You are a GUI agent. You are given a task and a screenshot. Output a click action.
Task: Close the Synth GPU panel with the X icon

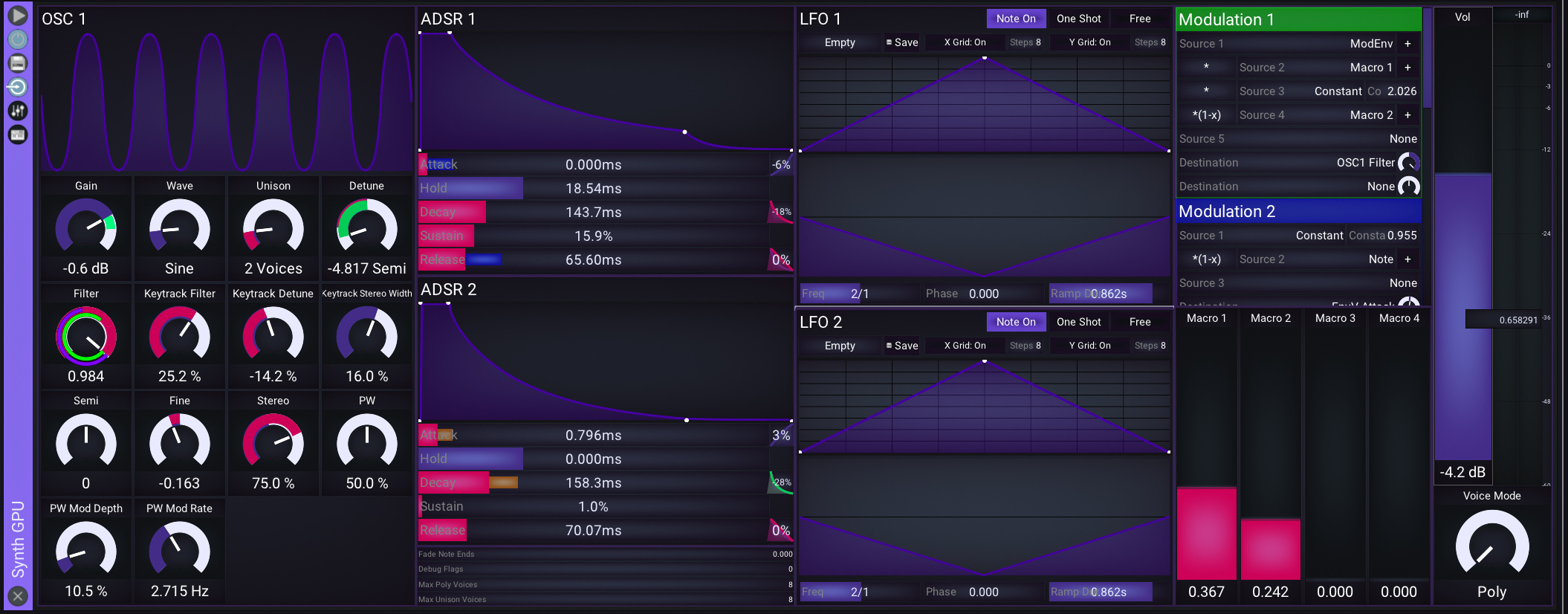coord(18,595)
